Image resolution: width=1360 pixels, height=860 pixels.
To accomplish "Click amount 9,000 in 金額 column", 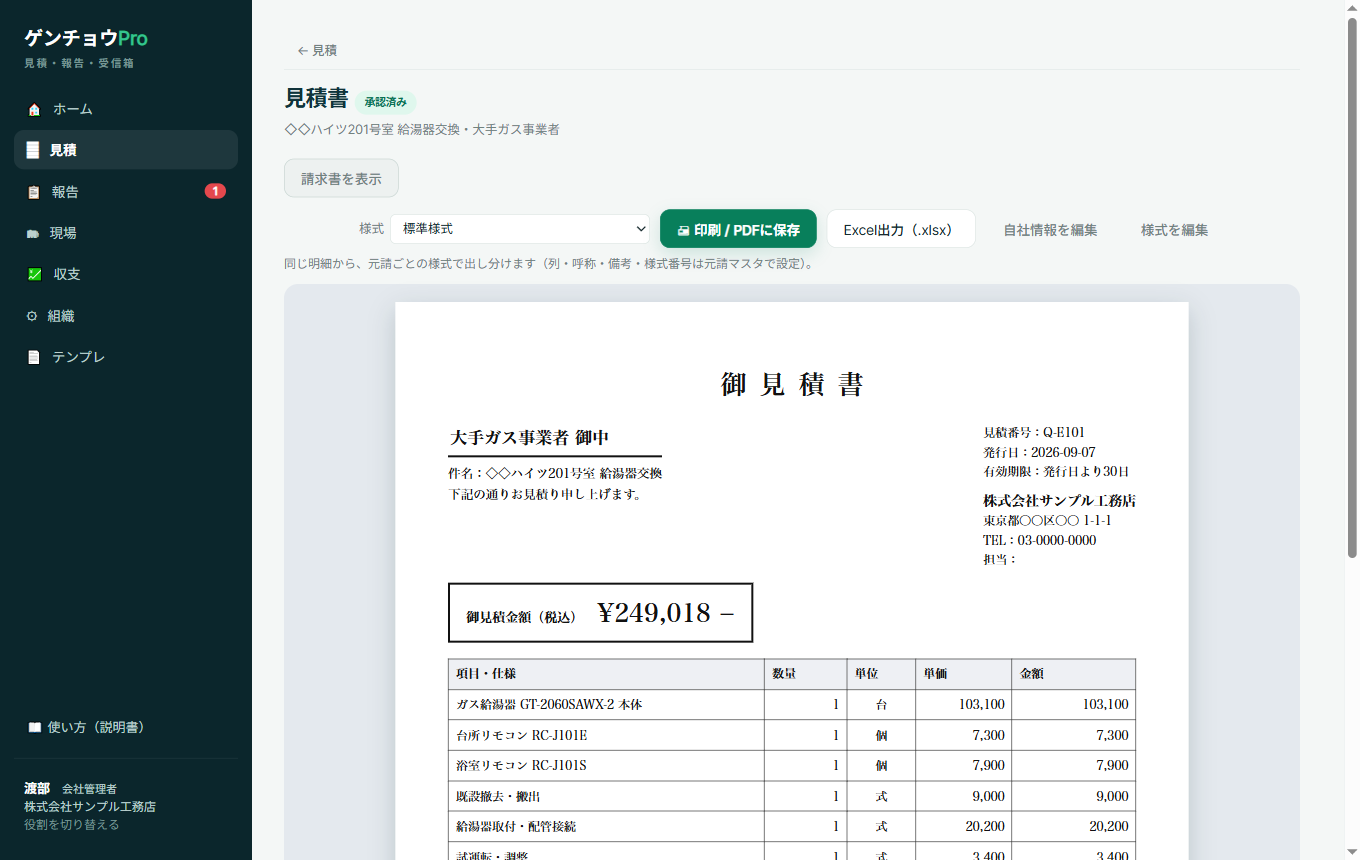I will tap(1074, 797).
